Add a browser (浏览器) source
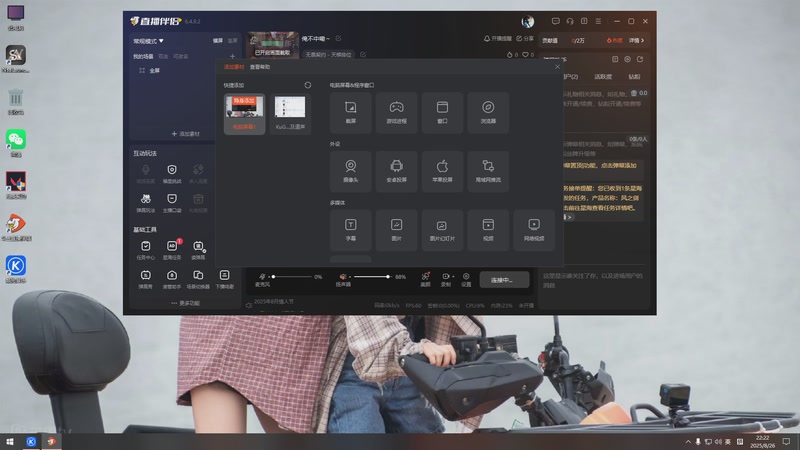 [x=488, y=113]
